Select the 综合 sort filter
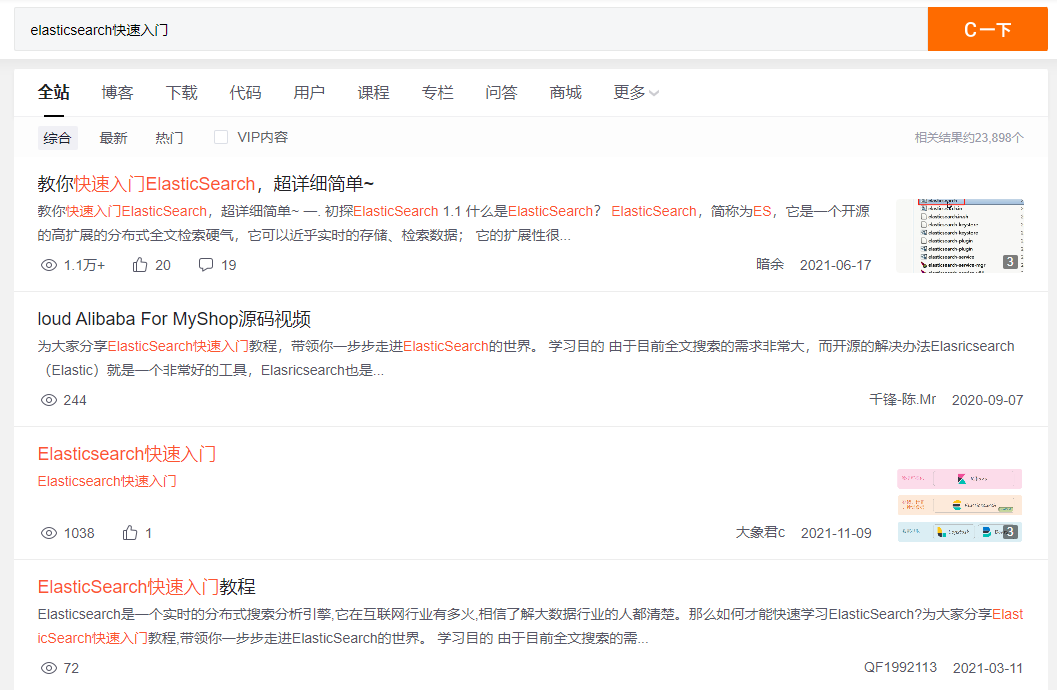This screenshot has height=690, width=1057. coord(57,137)
